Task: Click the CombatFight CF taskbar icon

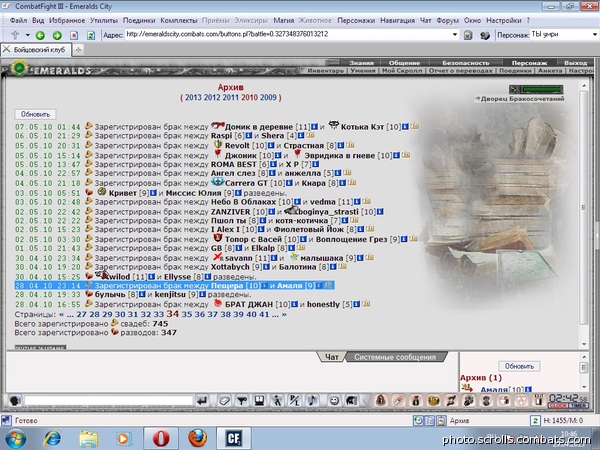Action: click(x=233, y=439)
